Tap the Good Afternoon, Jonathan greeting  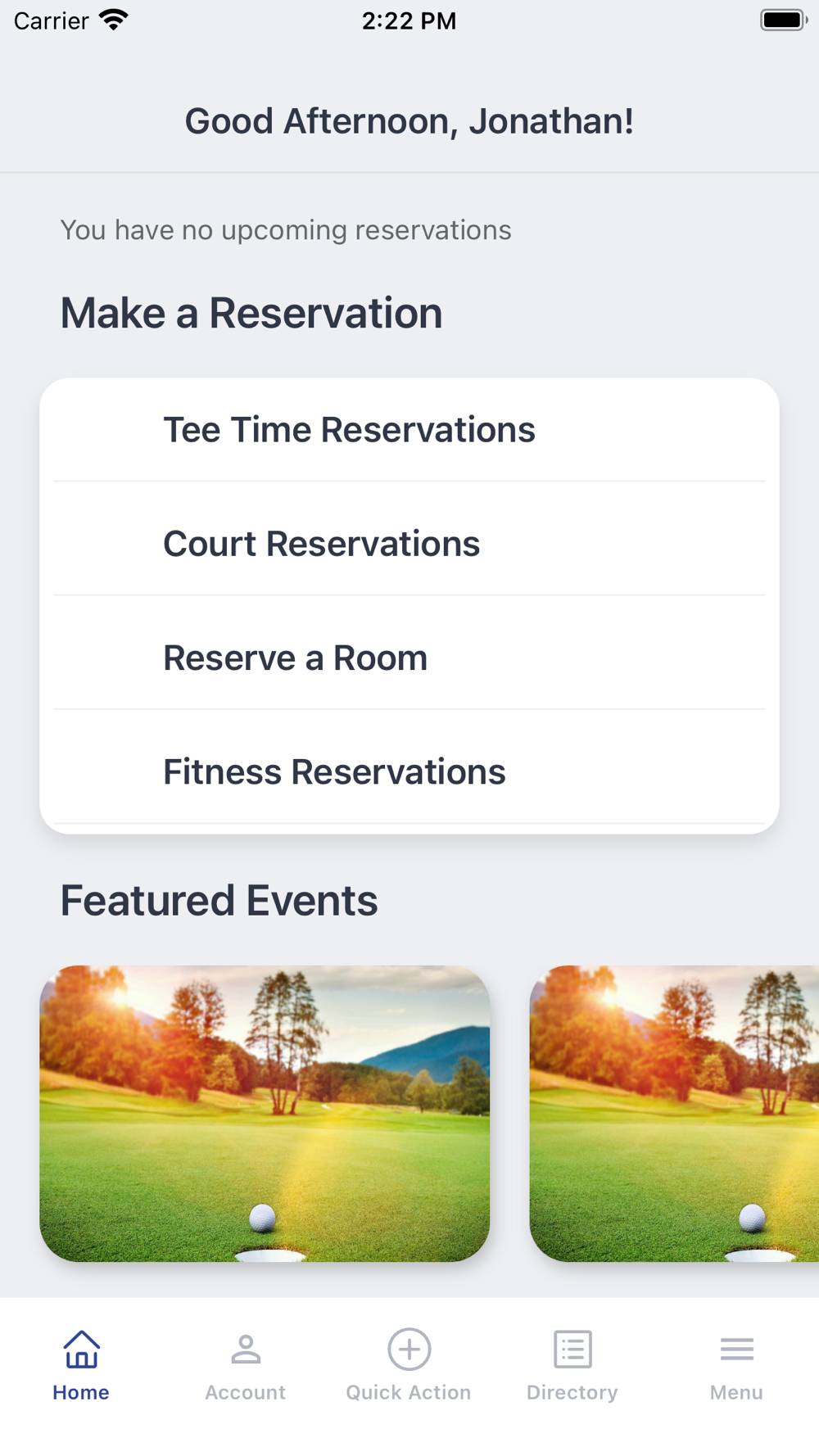pos(409,121)
